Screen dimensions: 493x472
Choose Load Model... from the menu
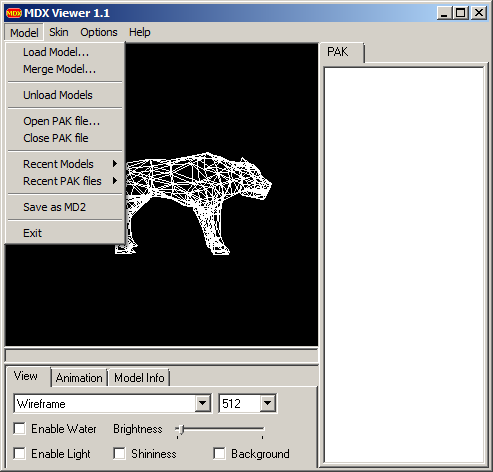65,52
